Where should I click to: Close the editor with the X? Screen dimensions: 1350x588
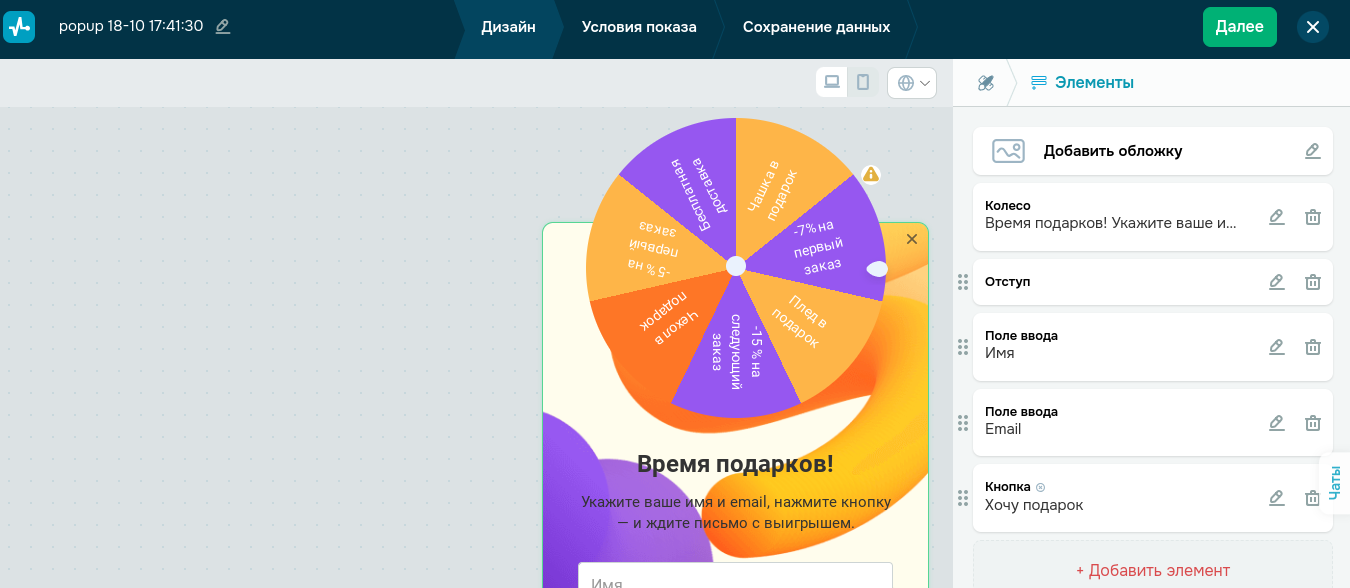click(x=1313, y=27)
